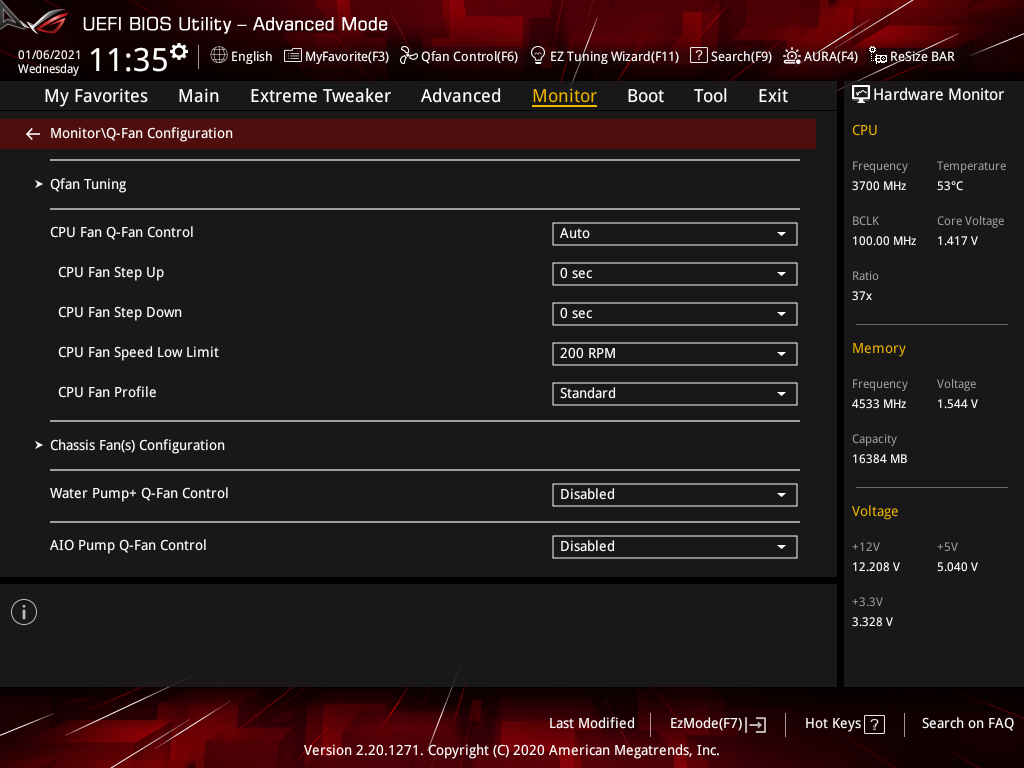
Task: Open the My Favorites tab
Action: (96, 96)
